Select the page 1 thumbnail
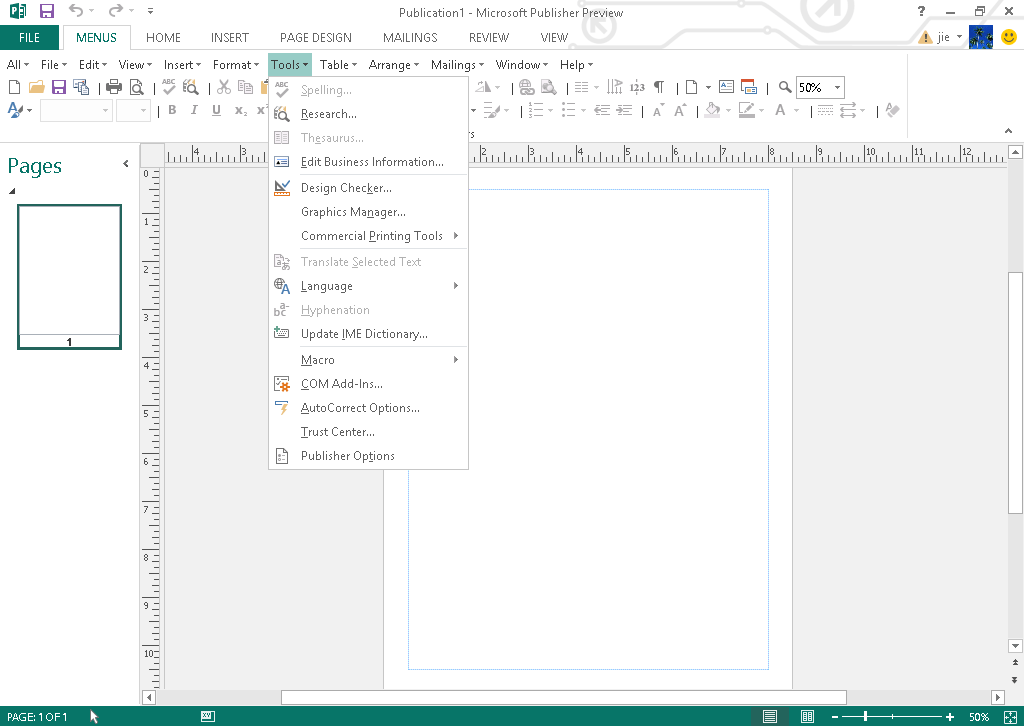This screenshot has height=726, width=1024. pos(69,277)
